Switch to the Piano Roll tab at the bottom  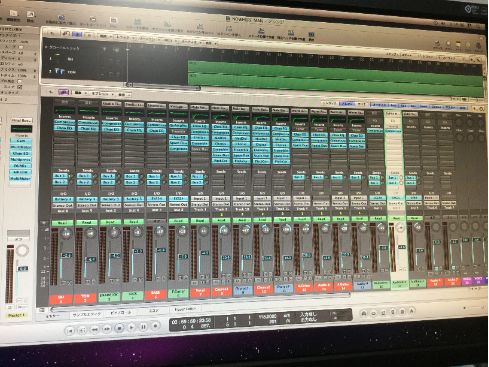pyautogui.click(x=120, y=313)
